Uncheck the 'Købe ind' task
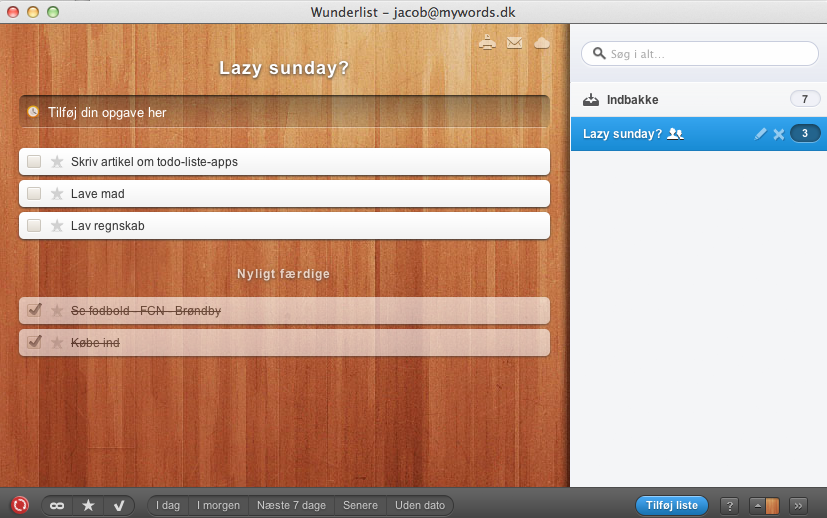 (x=34, y=342)
